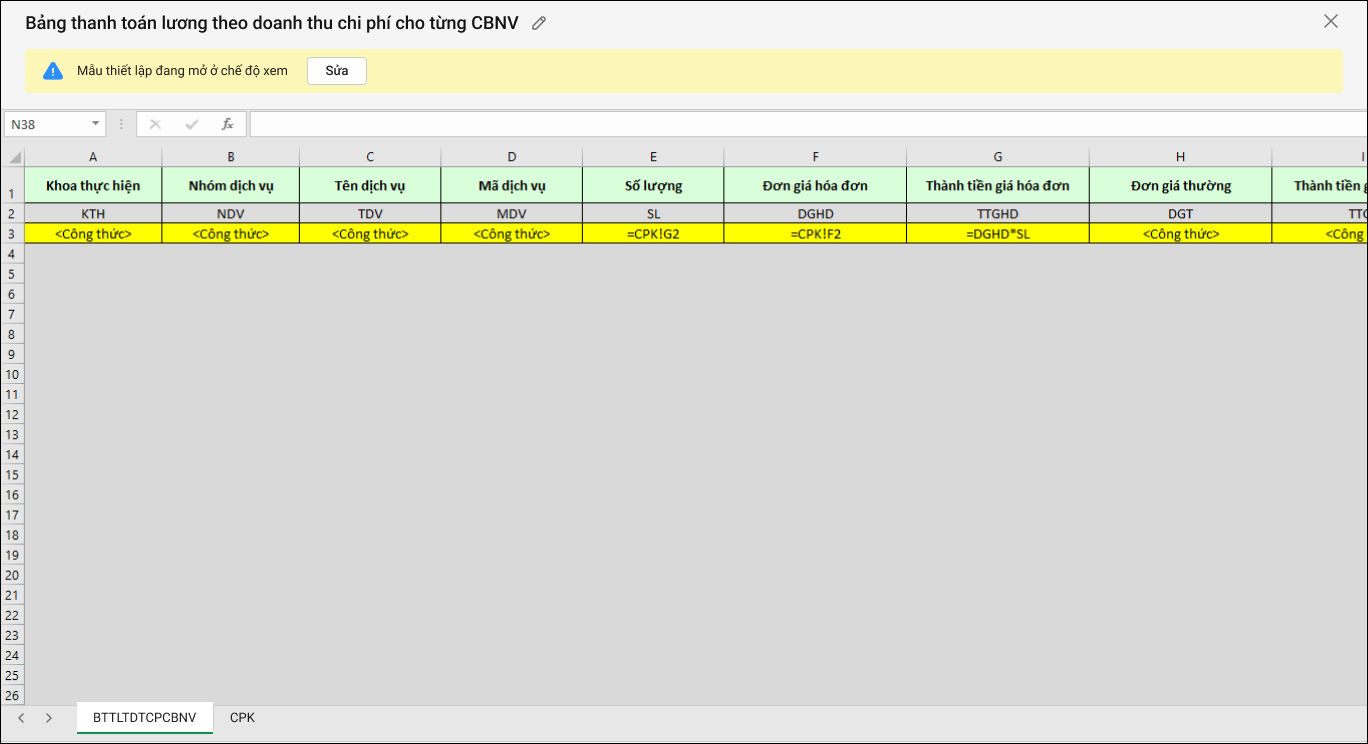The image size is (1368, 744).
Task: Close the salary payment table dialog
Action: click(x=1330, y=21)
